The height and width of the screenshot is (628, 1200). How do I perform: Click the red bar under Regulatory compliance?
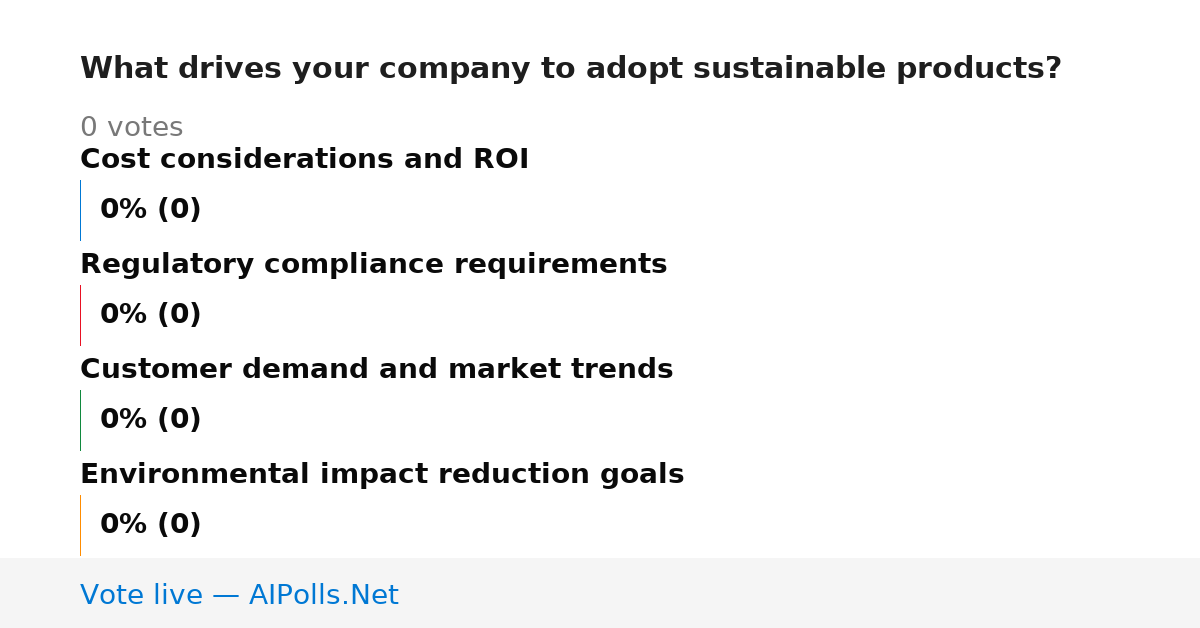[80, 315]
